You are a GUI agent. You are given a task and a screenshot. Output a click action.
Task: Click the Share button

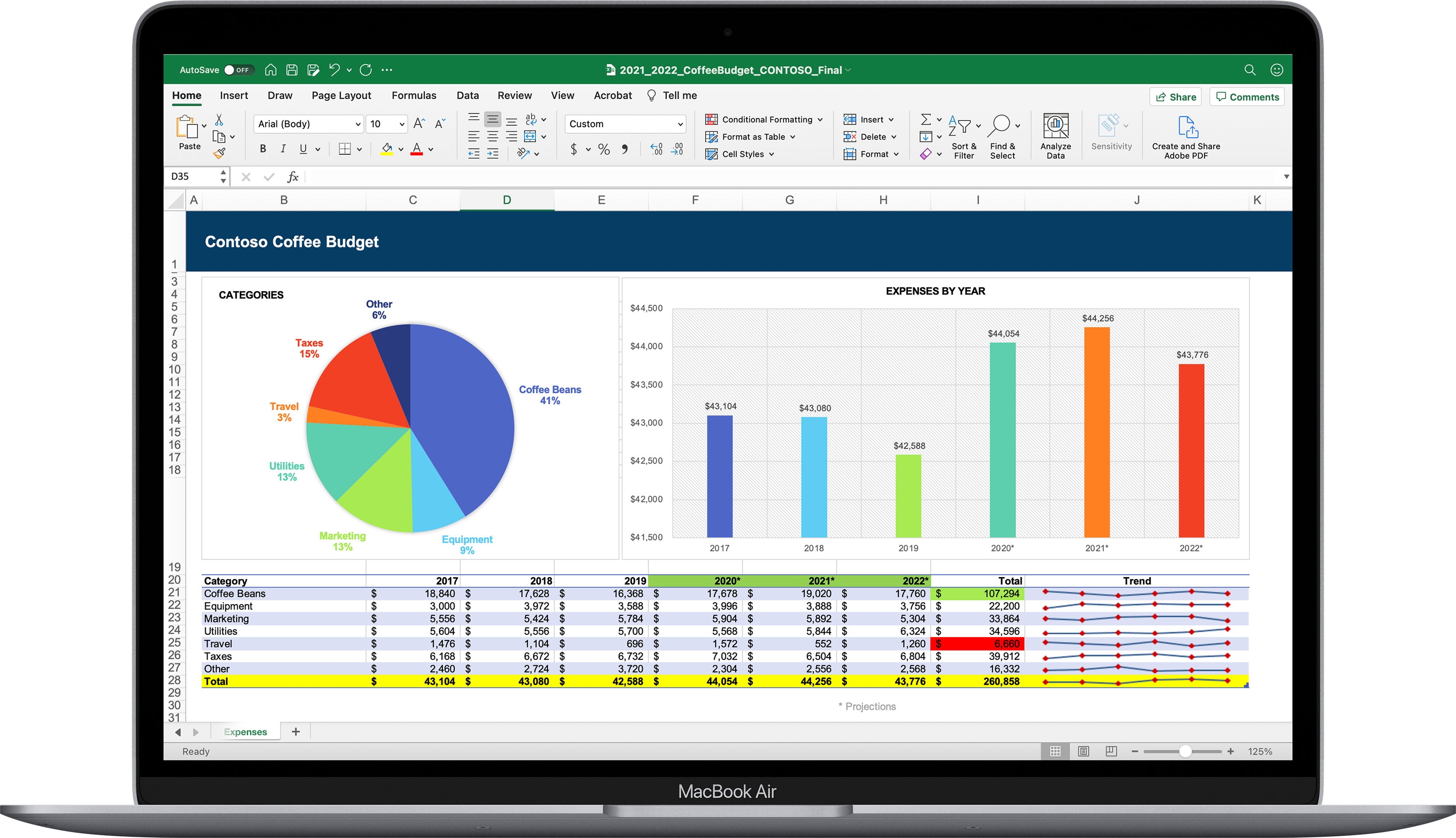click(1176, 97)
